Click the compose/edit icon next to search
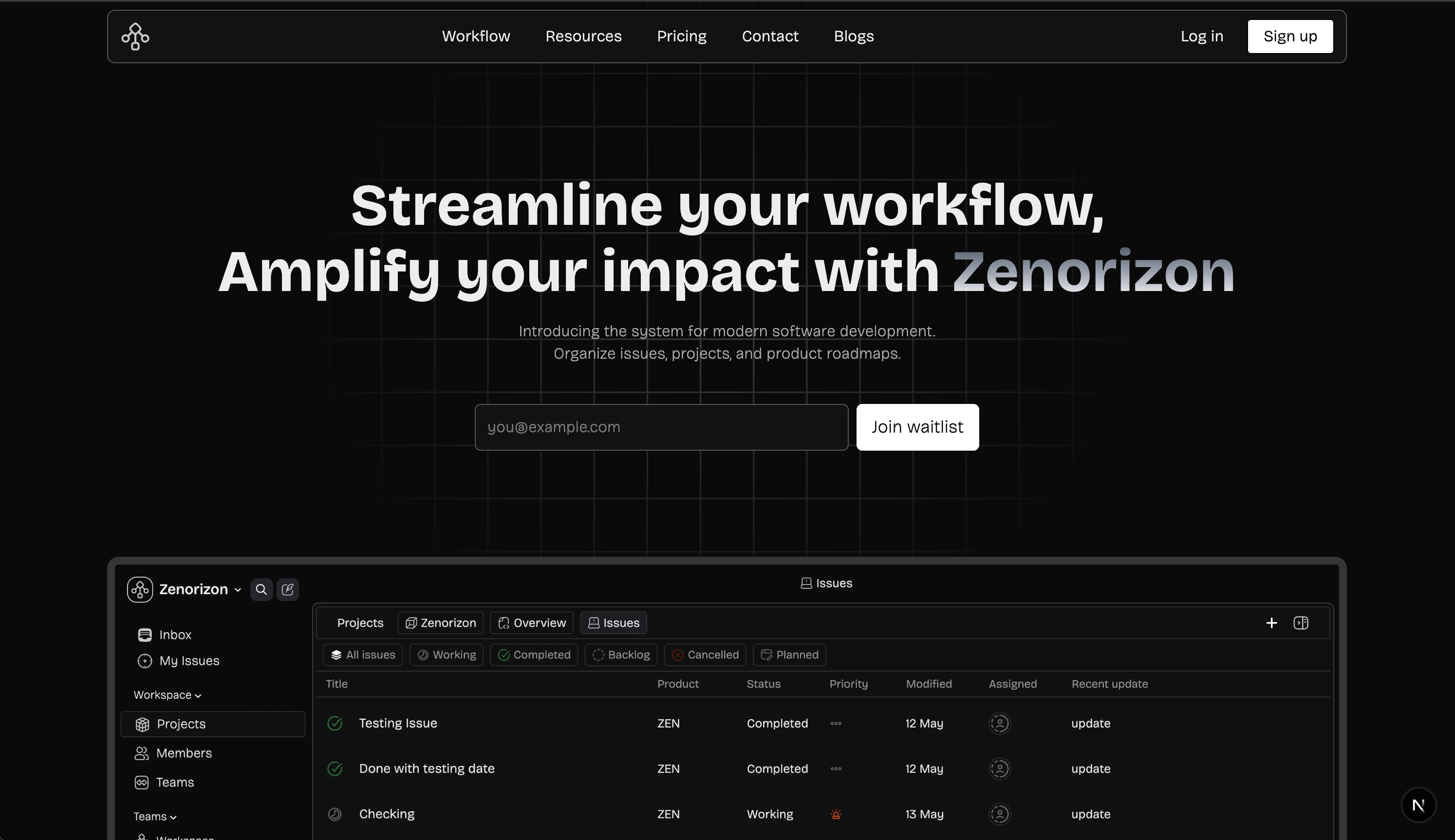The width and height of the screenshot is (1455, 840). pos(288,589)
